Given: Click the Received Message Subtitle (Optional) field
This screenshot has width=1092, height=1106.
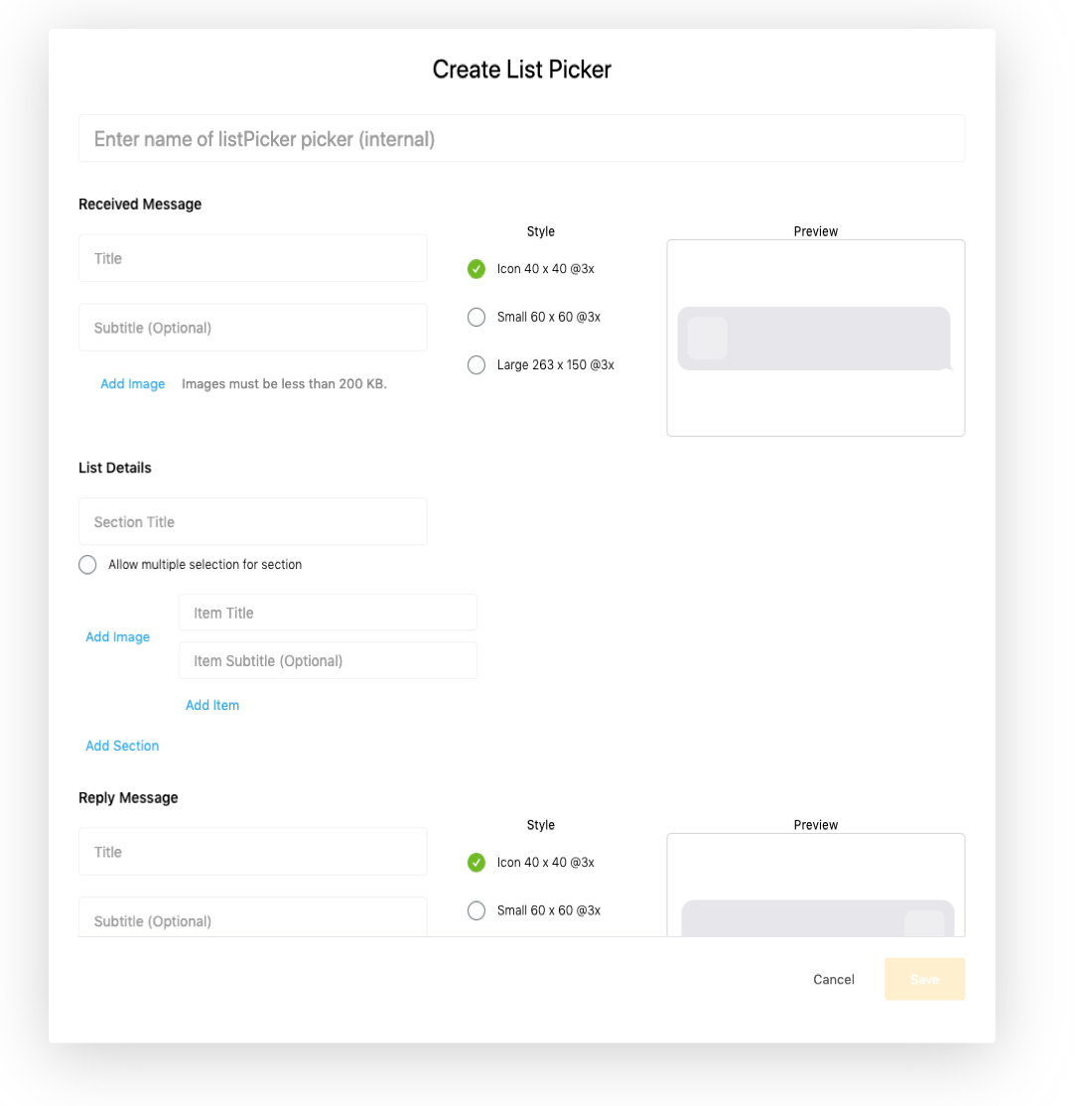Looking at the screenshot, I should [252, 328].
